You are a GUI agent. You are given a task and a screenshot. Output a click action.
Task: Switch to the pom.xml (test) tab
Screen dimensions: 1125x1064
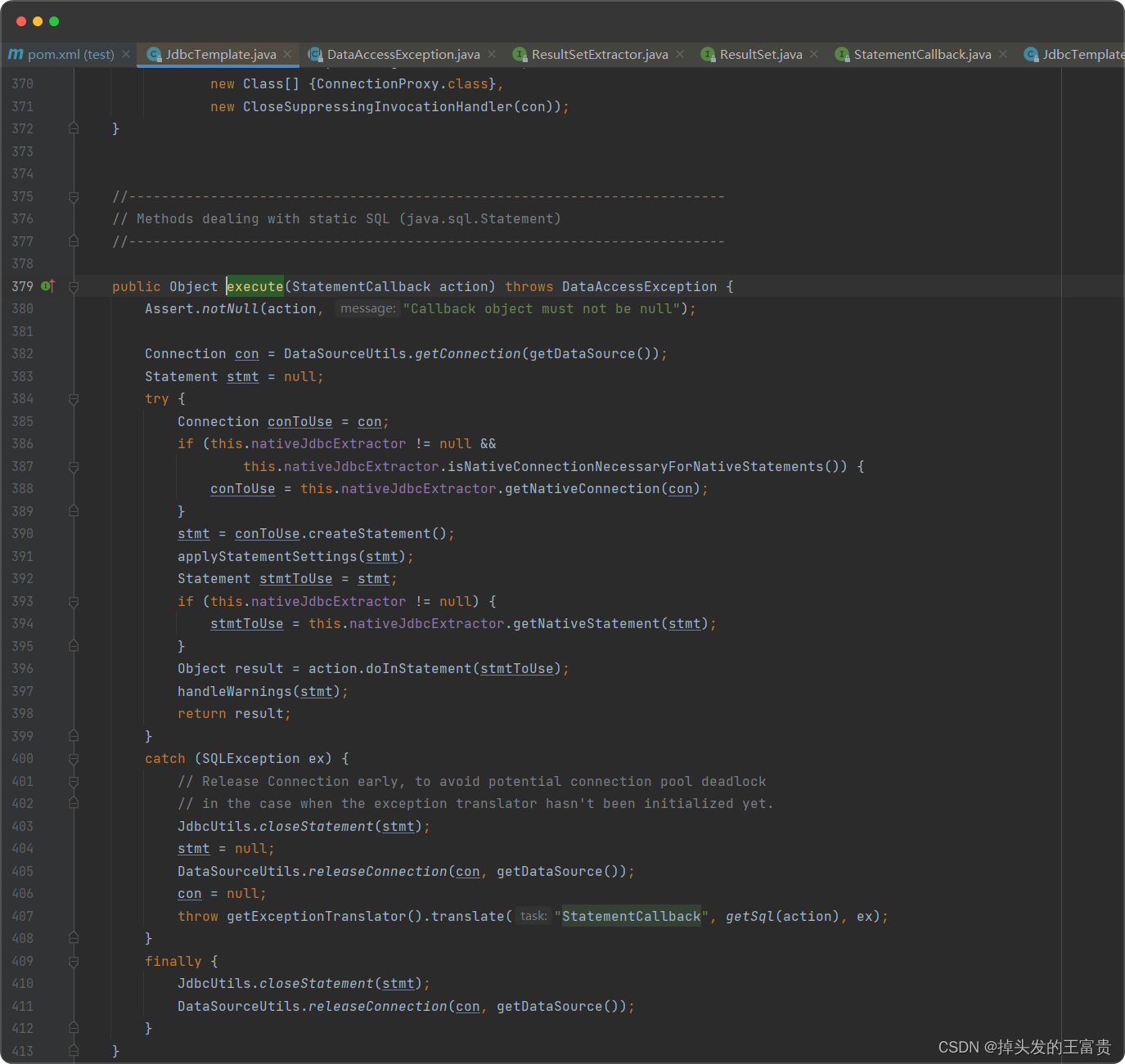(61, 54)
